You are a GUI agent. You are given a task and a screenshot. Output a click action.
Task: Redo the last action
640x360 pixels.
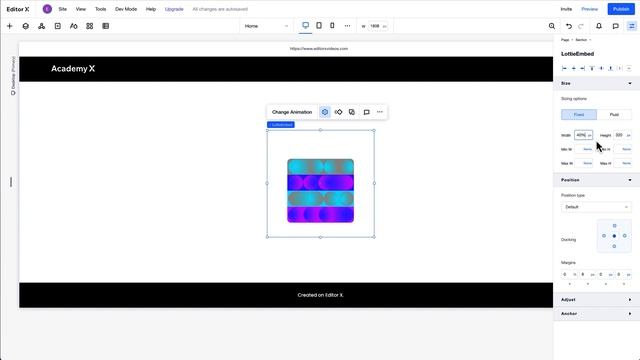[x=581, y=26]
